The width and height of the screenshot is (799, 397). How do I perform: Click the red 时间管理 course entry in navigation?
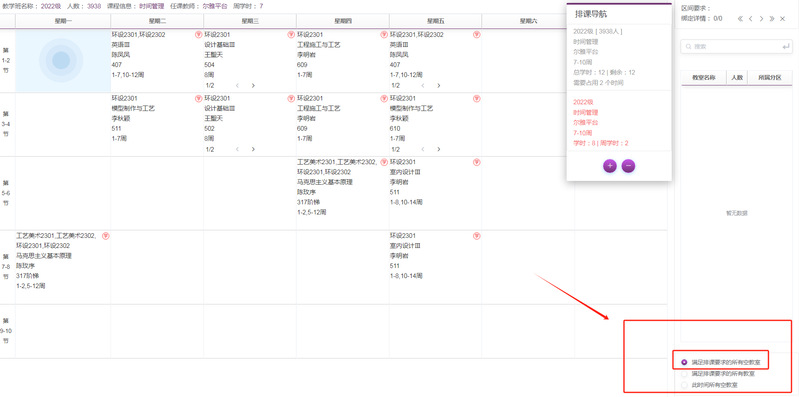pos(585,112)
